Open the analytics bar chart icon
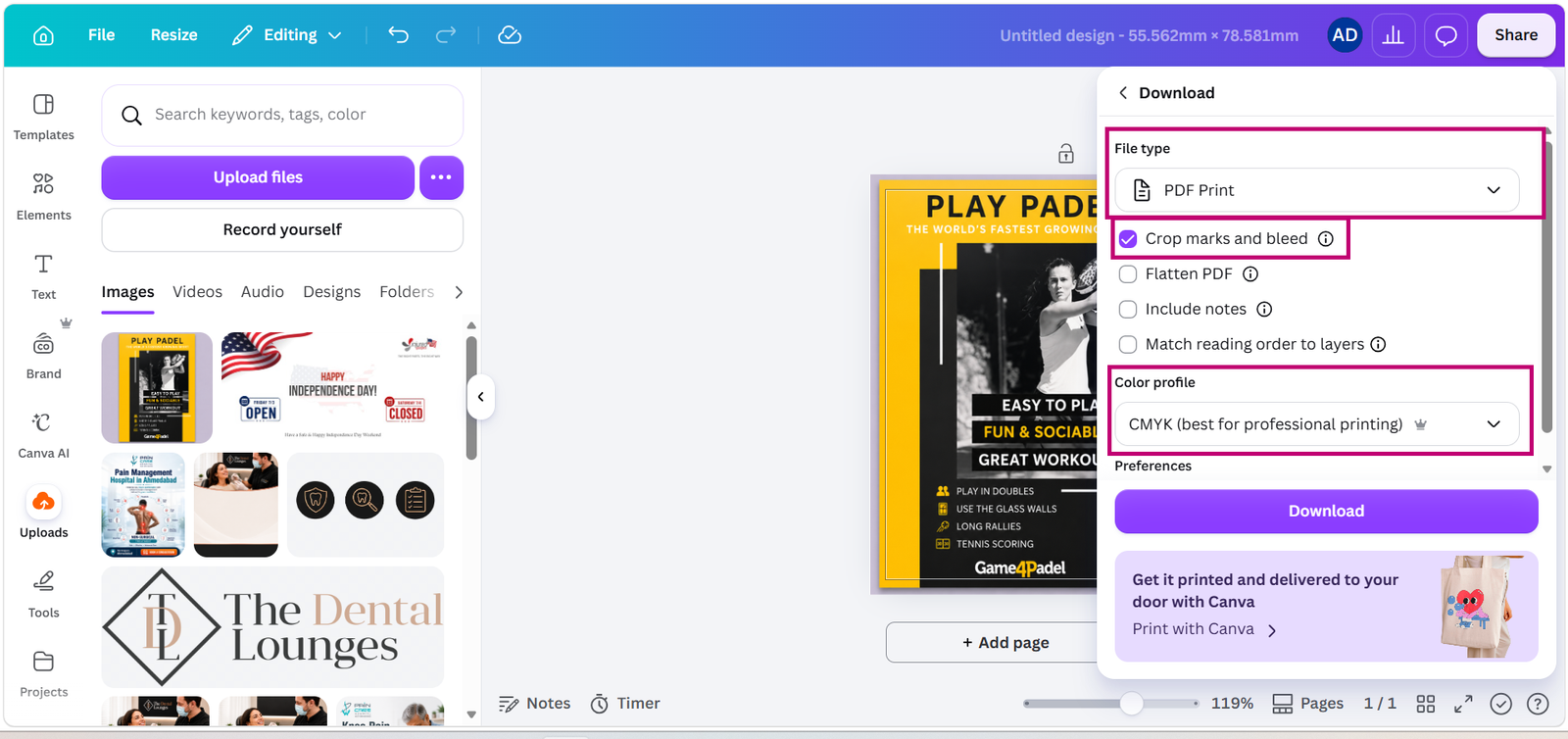 pos(1393,35)
